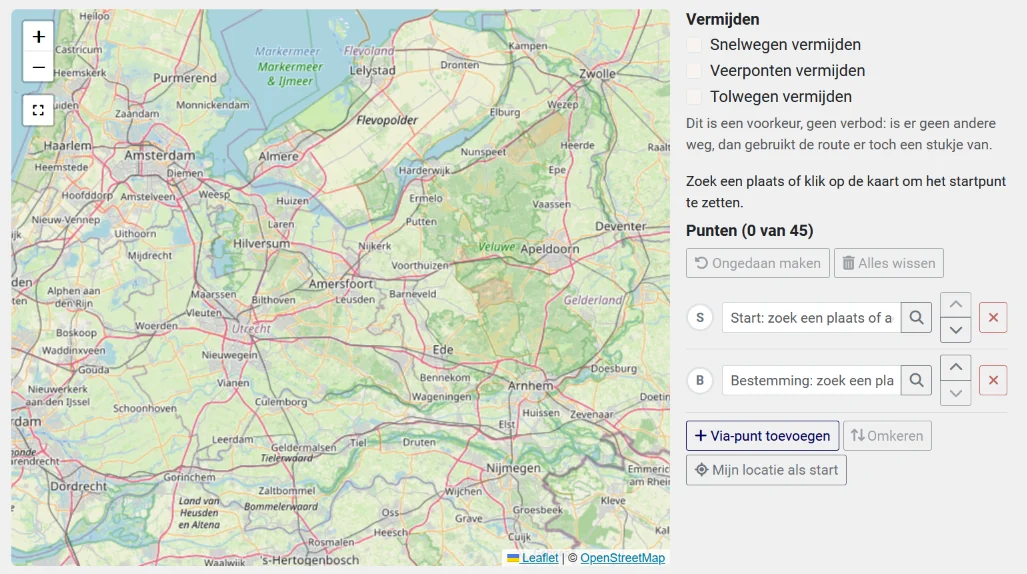Click the B destination marker badge
1027x574 pixels.
[x=700, y=381]
